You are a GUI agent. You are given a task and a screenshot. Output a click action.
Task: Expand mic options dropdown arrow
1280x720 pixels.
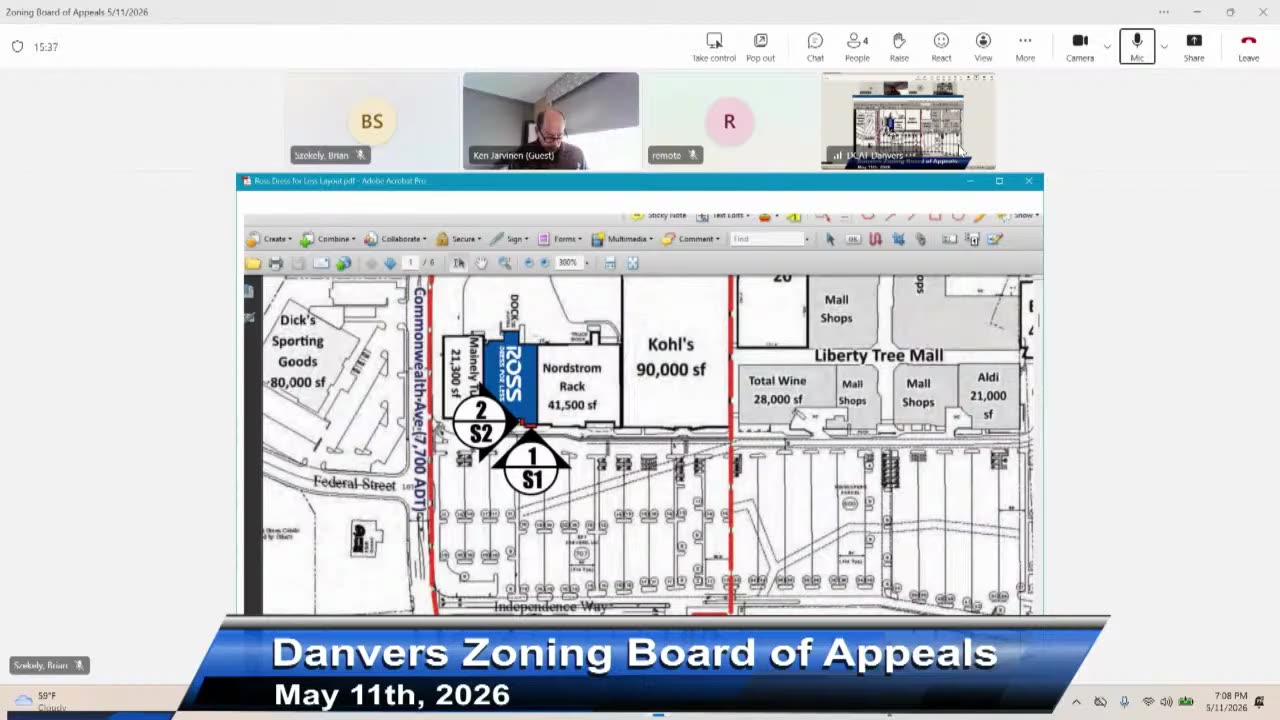pyautogui.click(x=1164, y=47)
